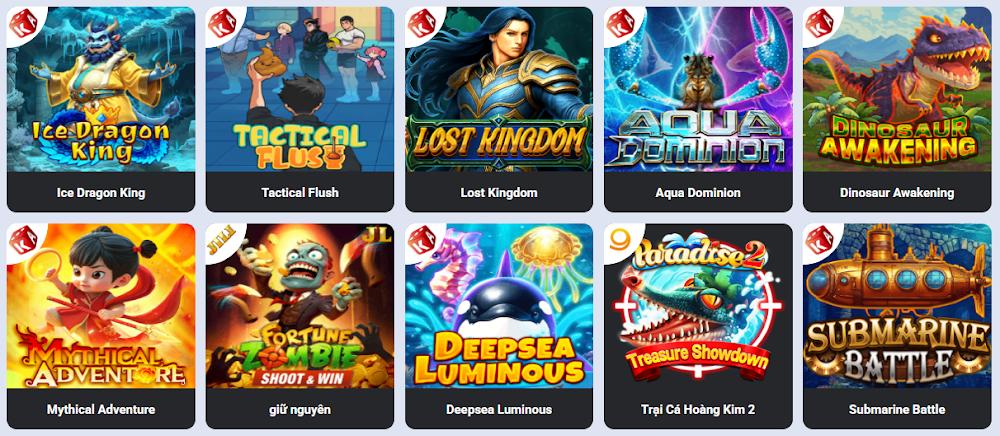Click the KA dice badge on Lost Kingdom
Image resolution: width=1000 pixels, height=436 pixels.
[421, 23]
